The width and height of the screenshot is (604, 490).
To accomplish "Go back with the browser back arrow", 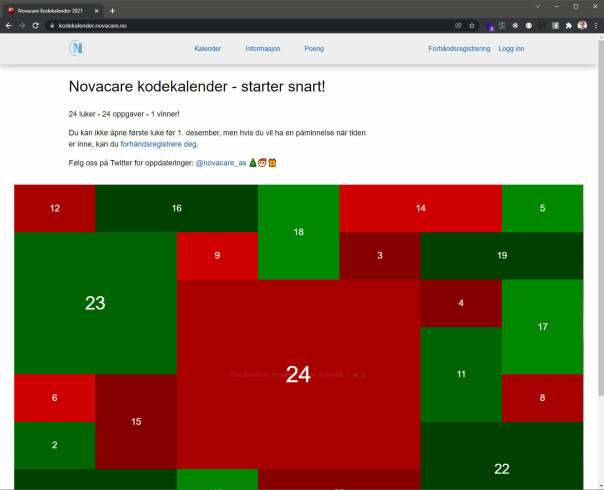I will 9,25.
